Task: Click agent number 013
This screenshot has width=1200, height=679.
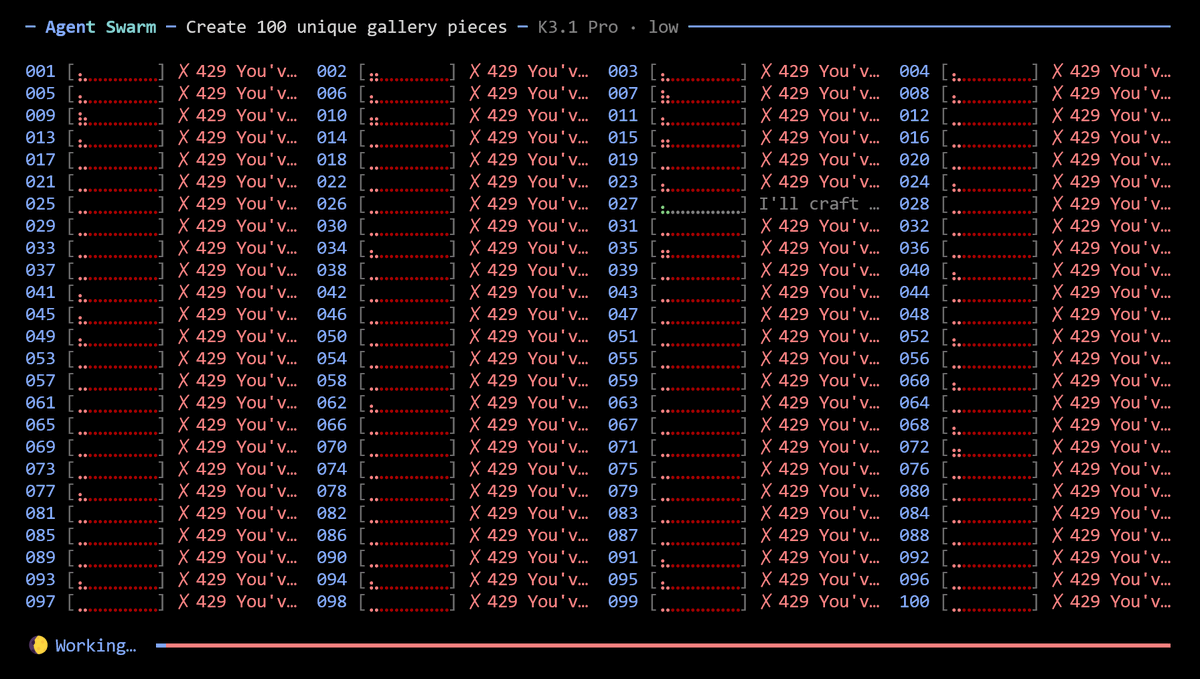Action: tap(41, 137)
